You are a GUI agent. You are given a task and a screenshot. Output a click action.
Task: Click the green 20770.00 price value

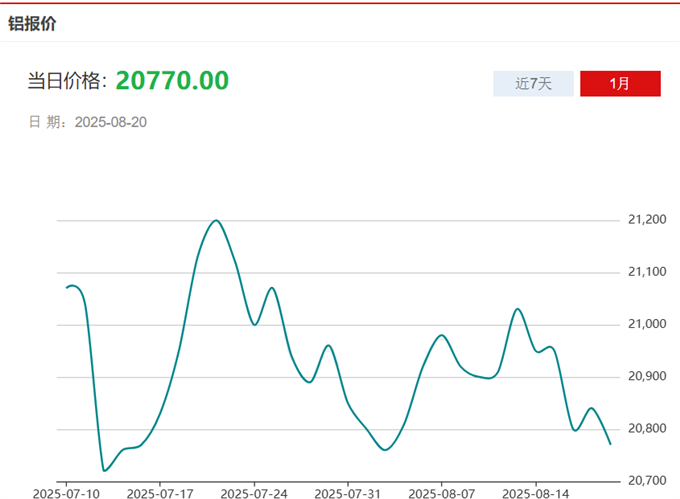[x=172, y=81]
